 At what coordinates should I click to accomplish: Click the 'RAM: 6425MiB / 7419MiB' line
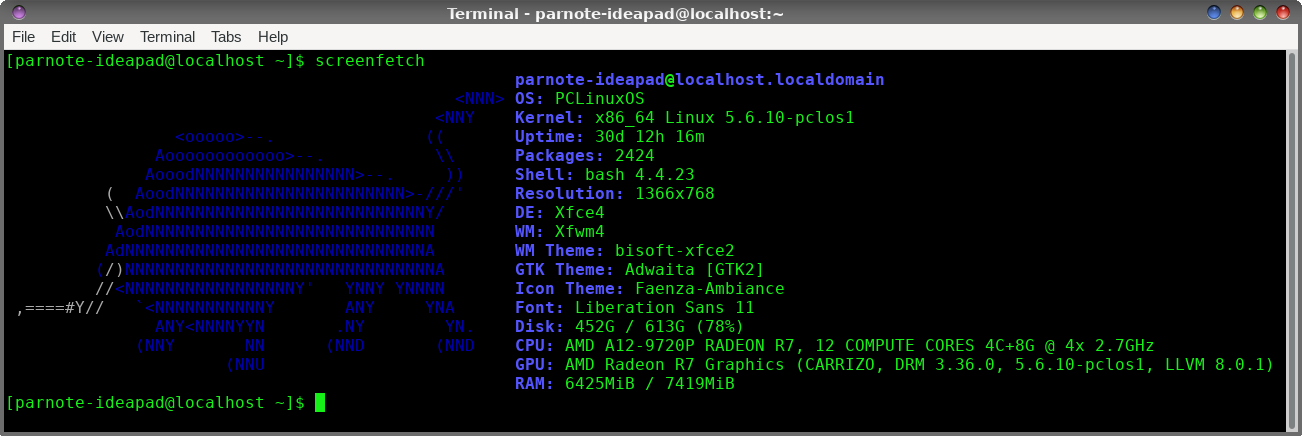(625, 384)
